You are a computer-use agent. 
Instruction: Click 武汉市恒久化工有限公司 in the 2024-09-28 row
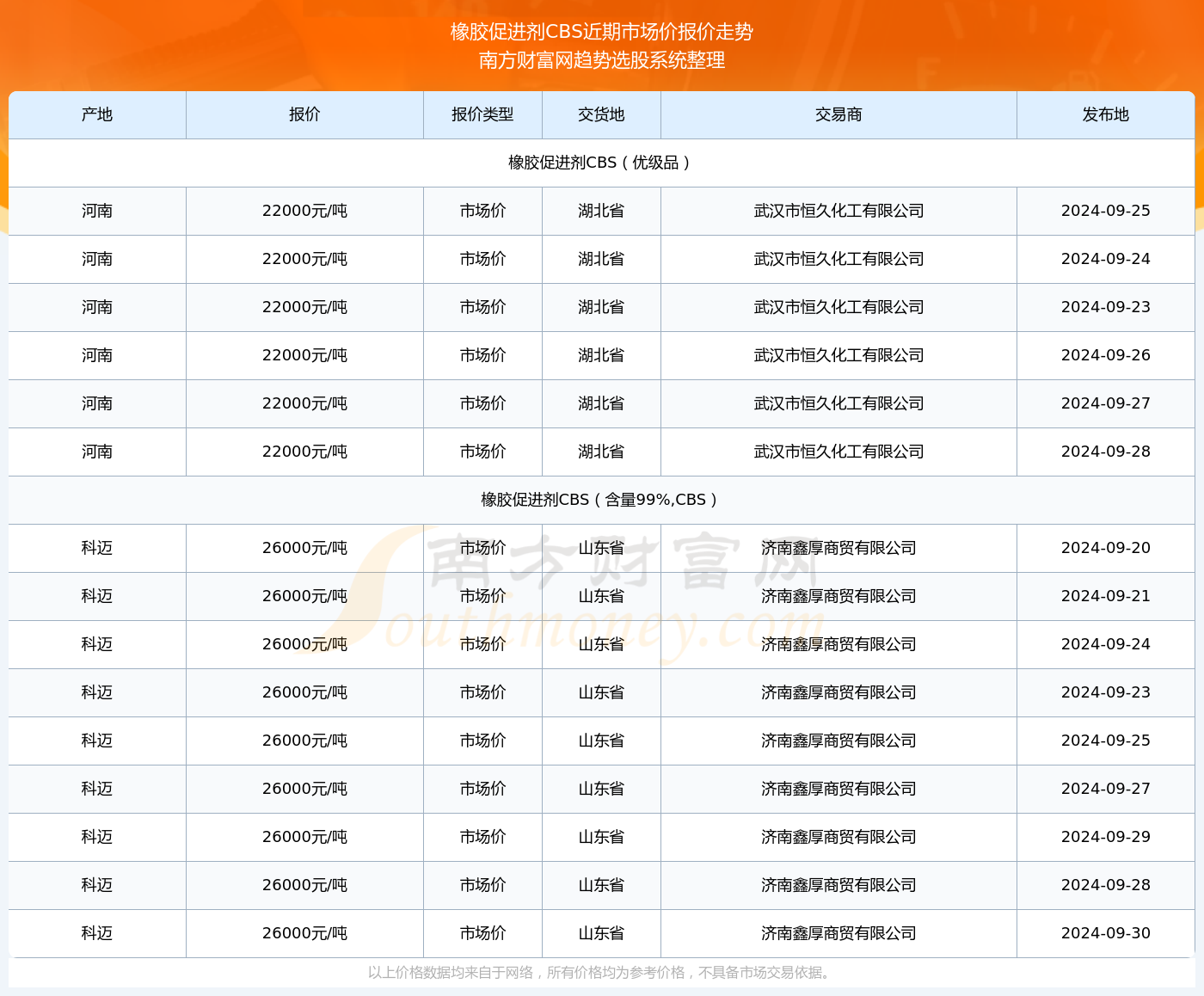tap(838, 452)
